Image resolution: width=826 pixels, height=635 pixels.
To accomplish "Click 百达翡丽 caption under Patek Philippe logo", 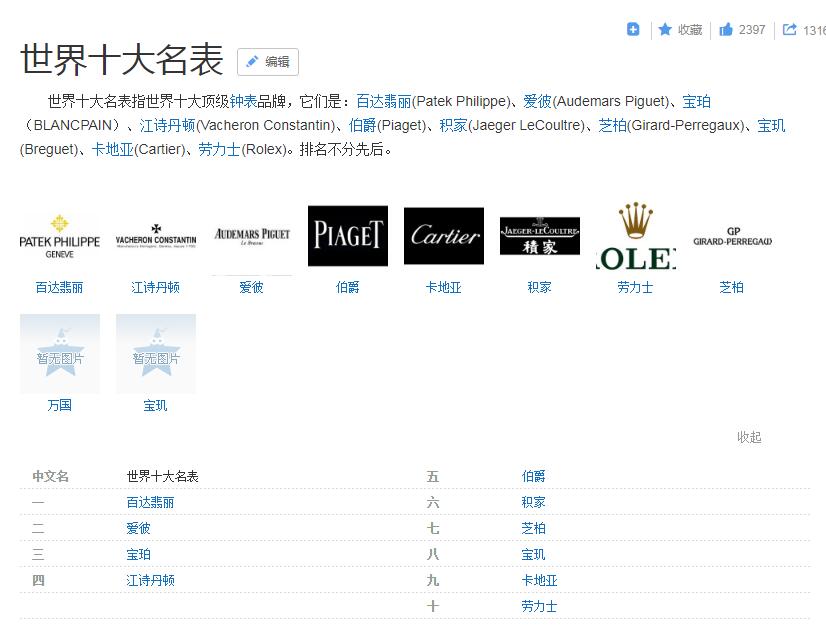I will coord(59,287).
